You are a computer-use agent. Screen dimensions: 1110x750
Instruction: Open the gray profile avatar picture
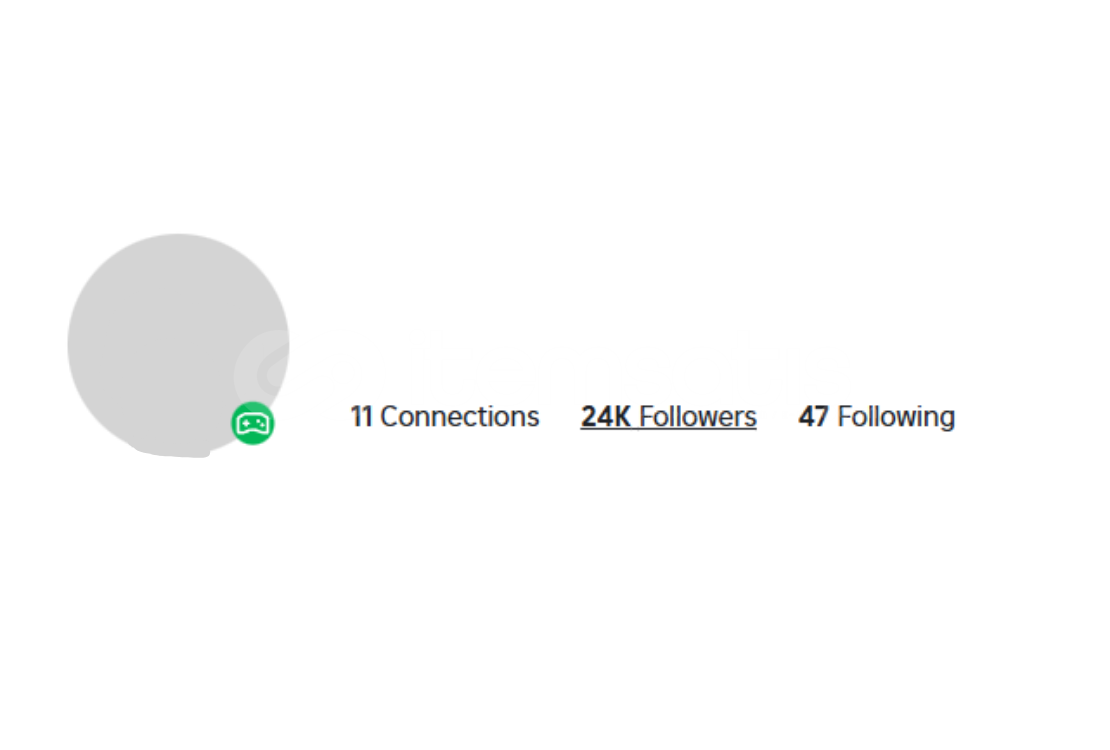178,346
